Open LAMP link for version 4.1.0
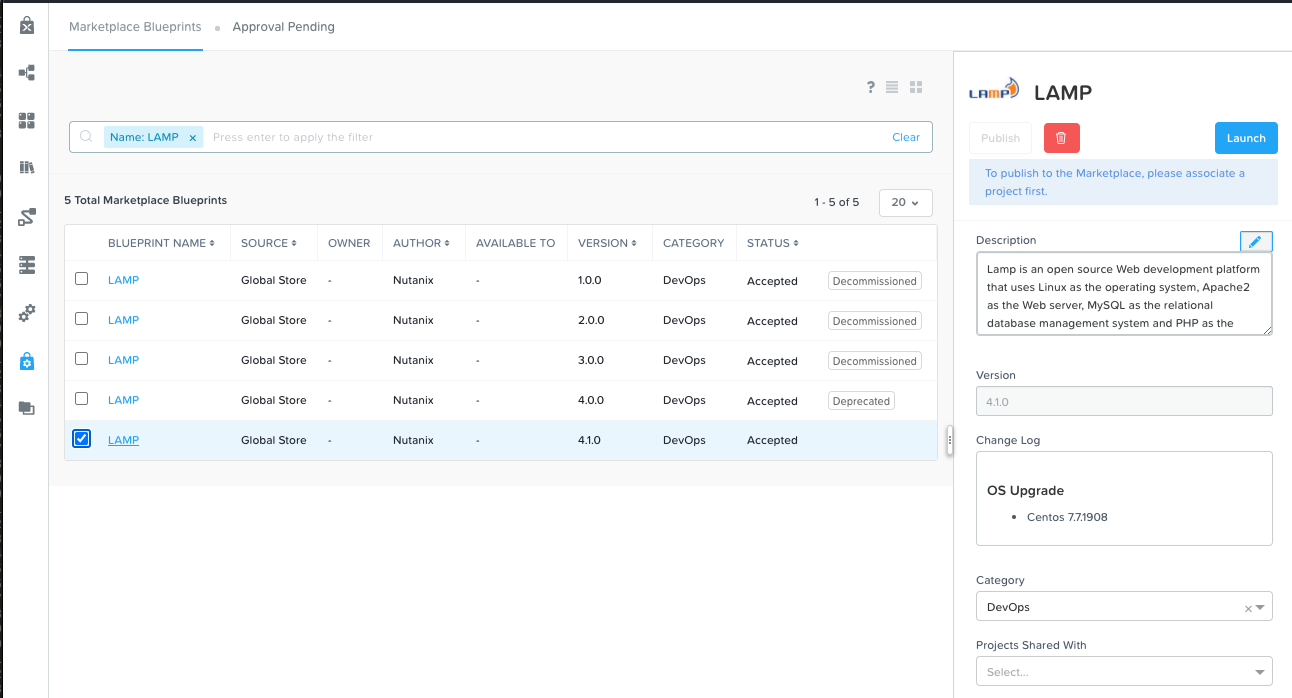Viewport: 1292px width, 698px height. click(x=123, y=440)
